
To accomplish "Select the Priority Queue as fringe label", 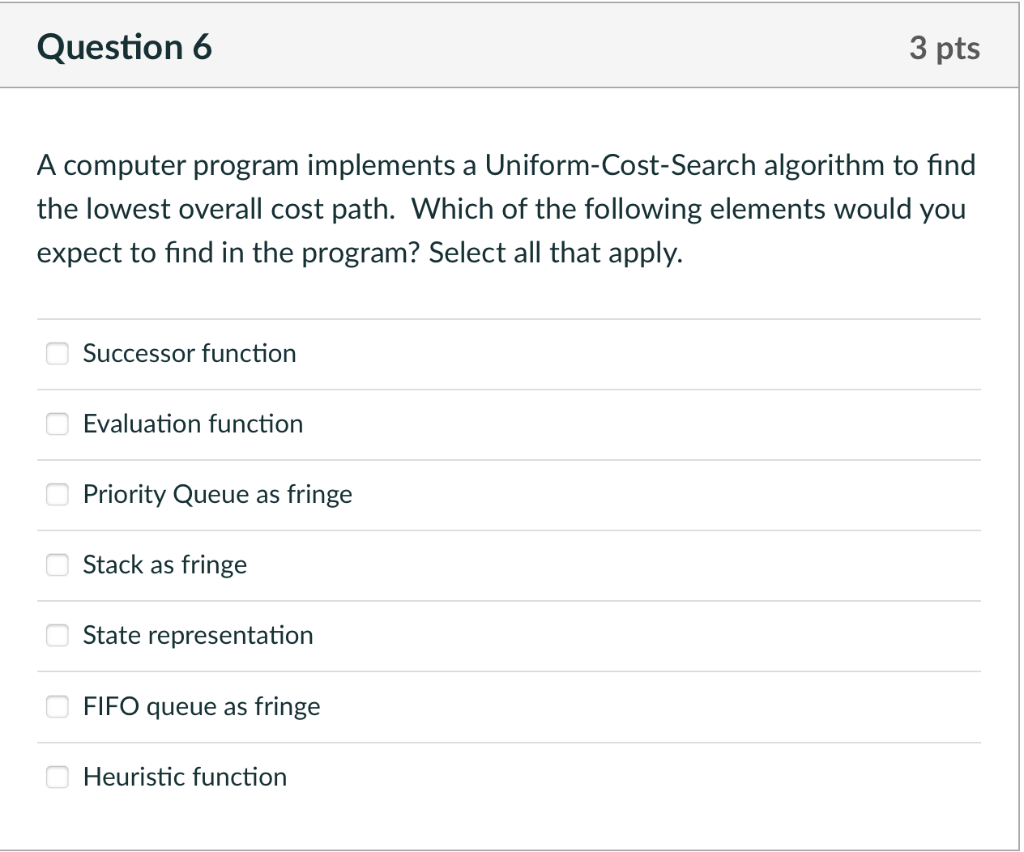I will click(x=217, y=494).
